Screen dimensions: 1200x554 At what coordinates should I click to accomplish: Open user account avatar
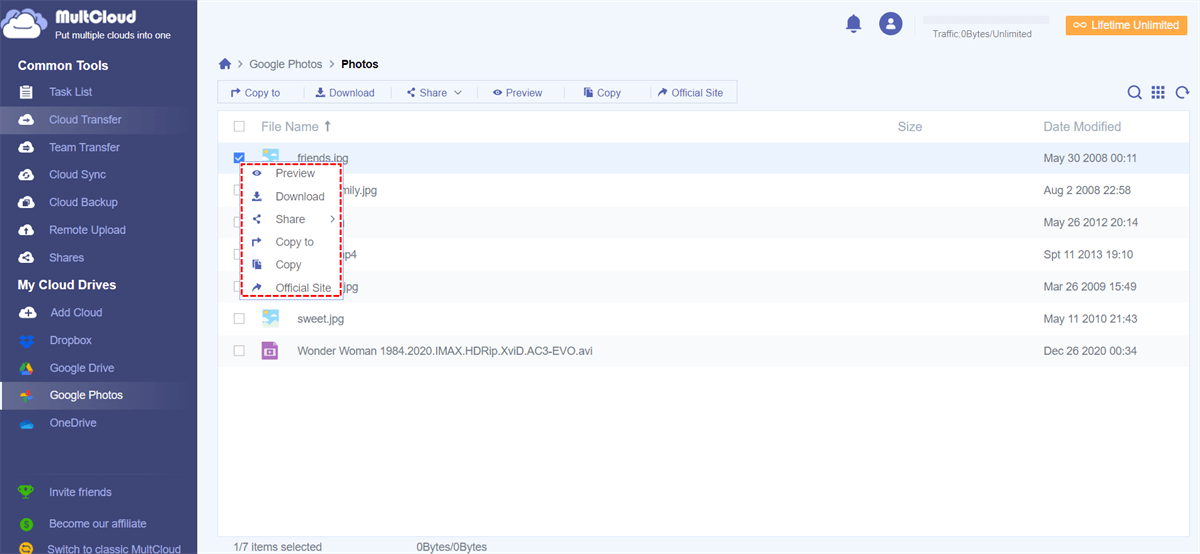(x=891, y=24)
